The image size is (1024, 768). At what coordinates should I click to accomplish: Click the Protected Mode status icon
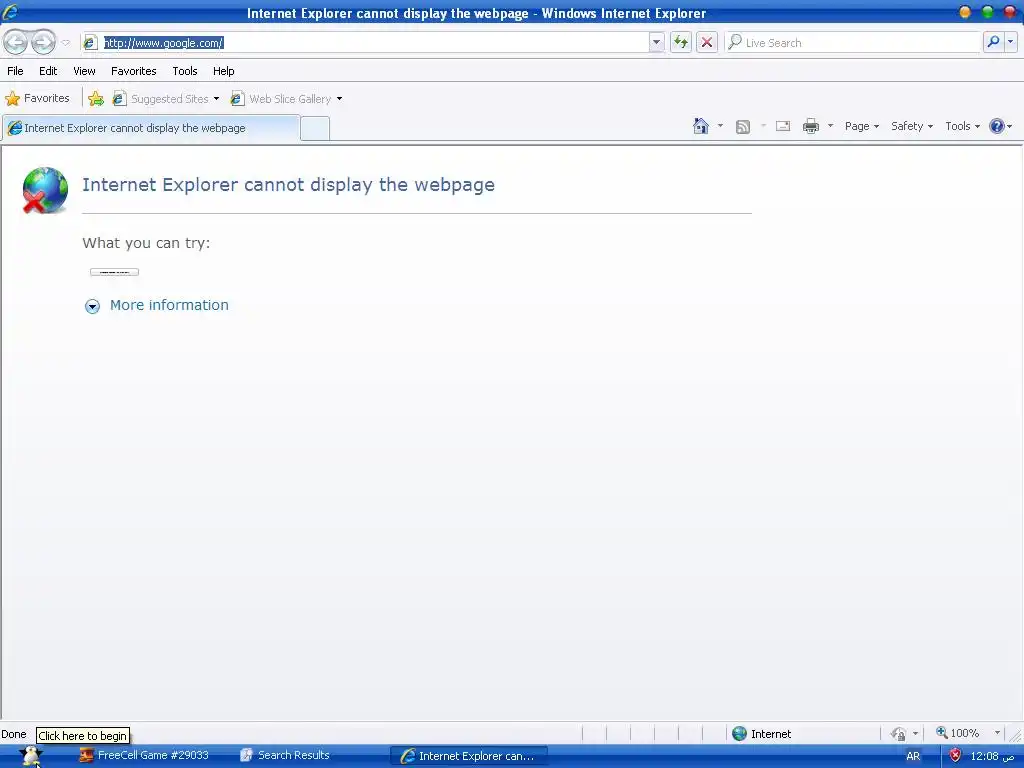pos(899,734)
